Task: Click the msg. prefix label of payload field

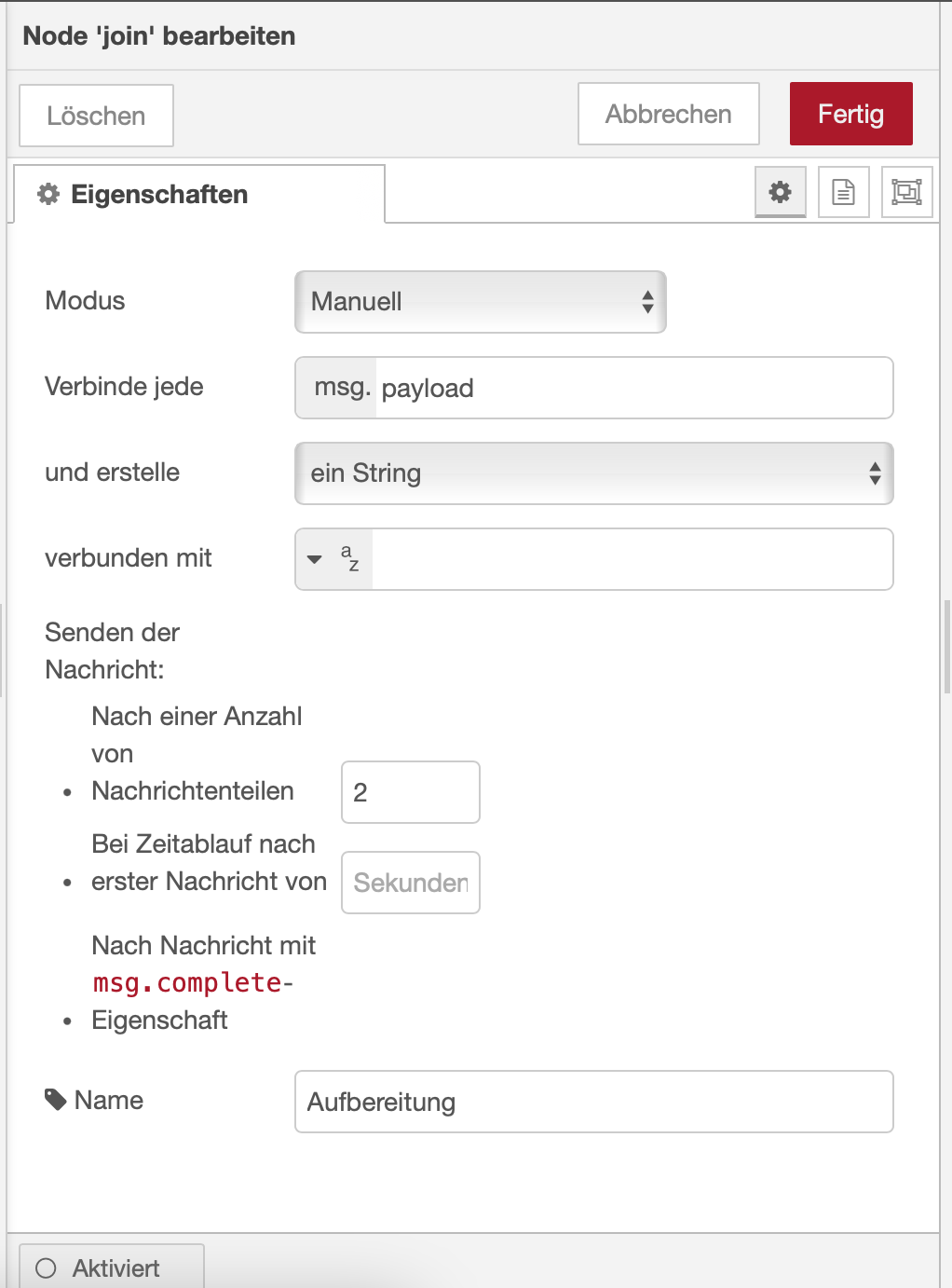Action: (341, 388)
